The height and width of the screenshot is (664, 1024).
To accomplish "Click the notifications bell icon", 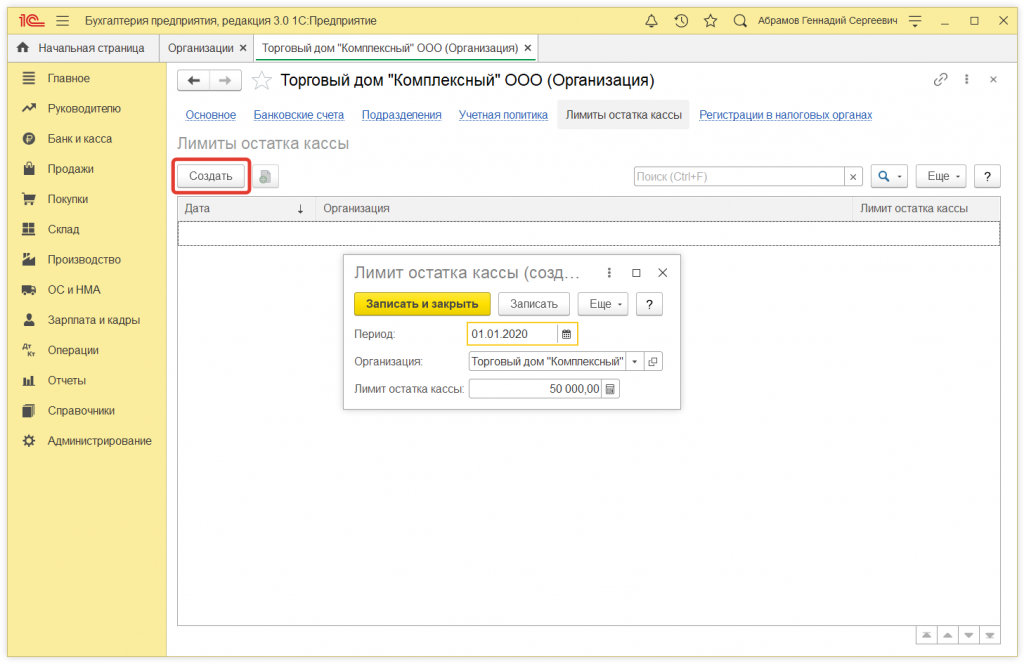I will click(x=652, y=20).
